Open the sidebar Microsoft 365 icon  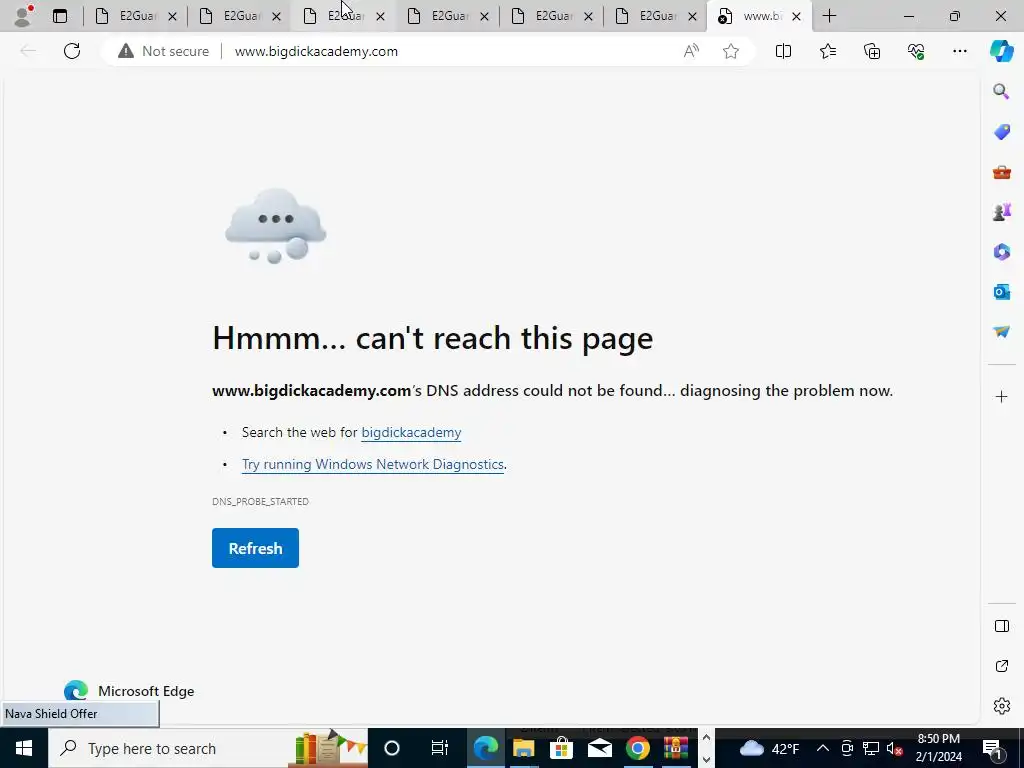click(1001, 251)
